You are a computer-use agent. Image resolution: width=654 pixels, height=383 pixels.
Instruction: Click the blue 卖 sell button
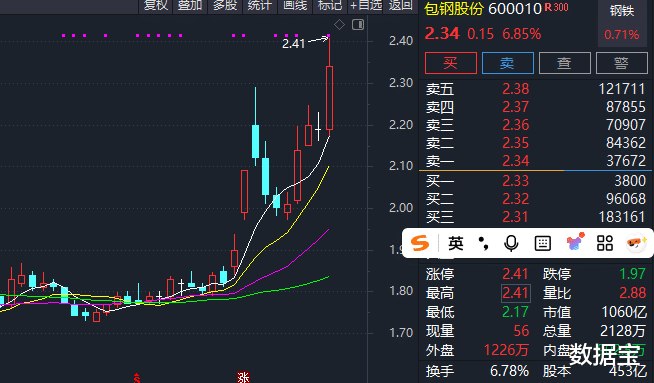click(x=508, y=63)
